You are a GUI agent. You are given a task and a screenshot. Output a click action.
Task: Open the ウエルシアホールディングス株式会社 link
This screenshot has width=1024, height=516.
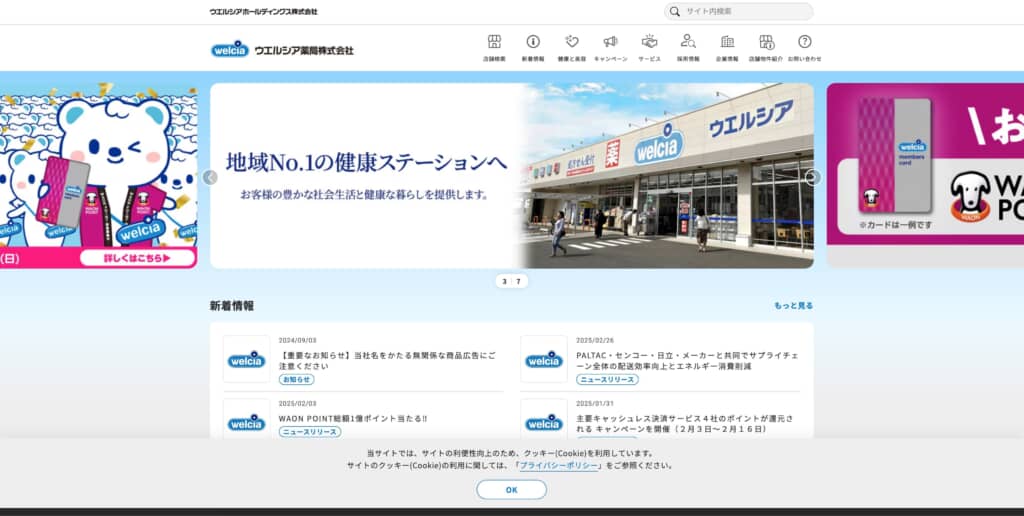(263, 12)
